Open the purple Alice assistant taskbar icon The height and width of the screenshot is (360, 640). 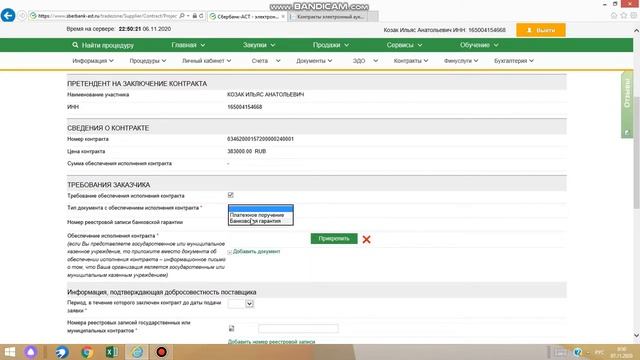point(31,352)
